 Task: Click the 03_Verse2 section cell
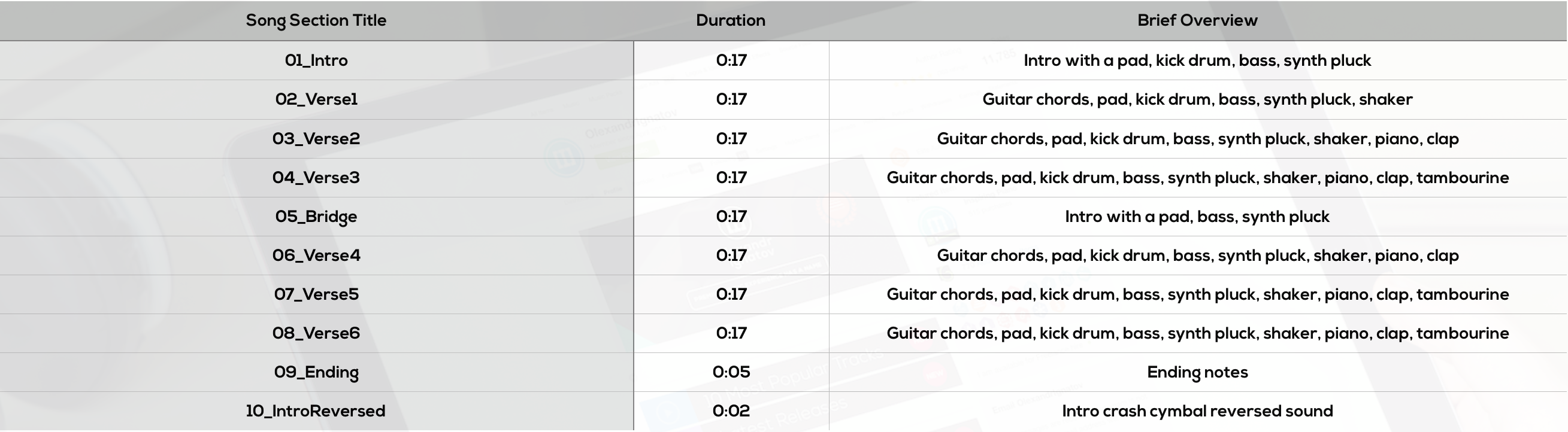tap(316, 139)
